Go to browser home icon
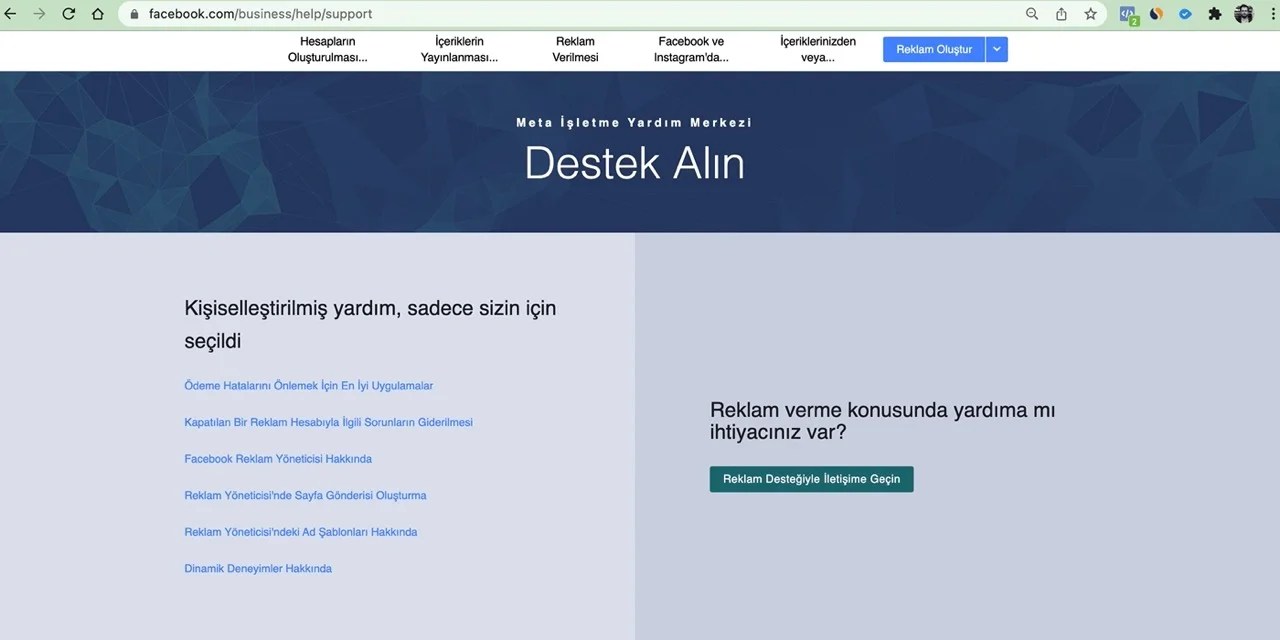 point(97,14)
